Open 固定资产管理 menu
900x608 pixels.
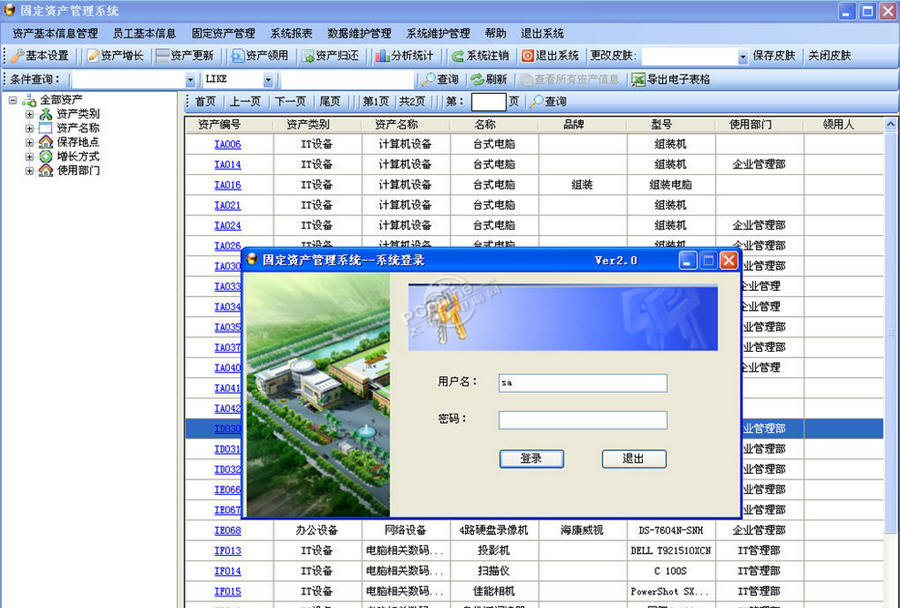[223, 33]
